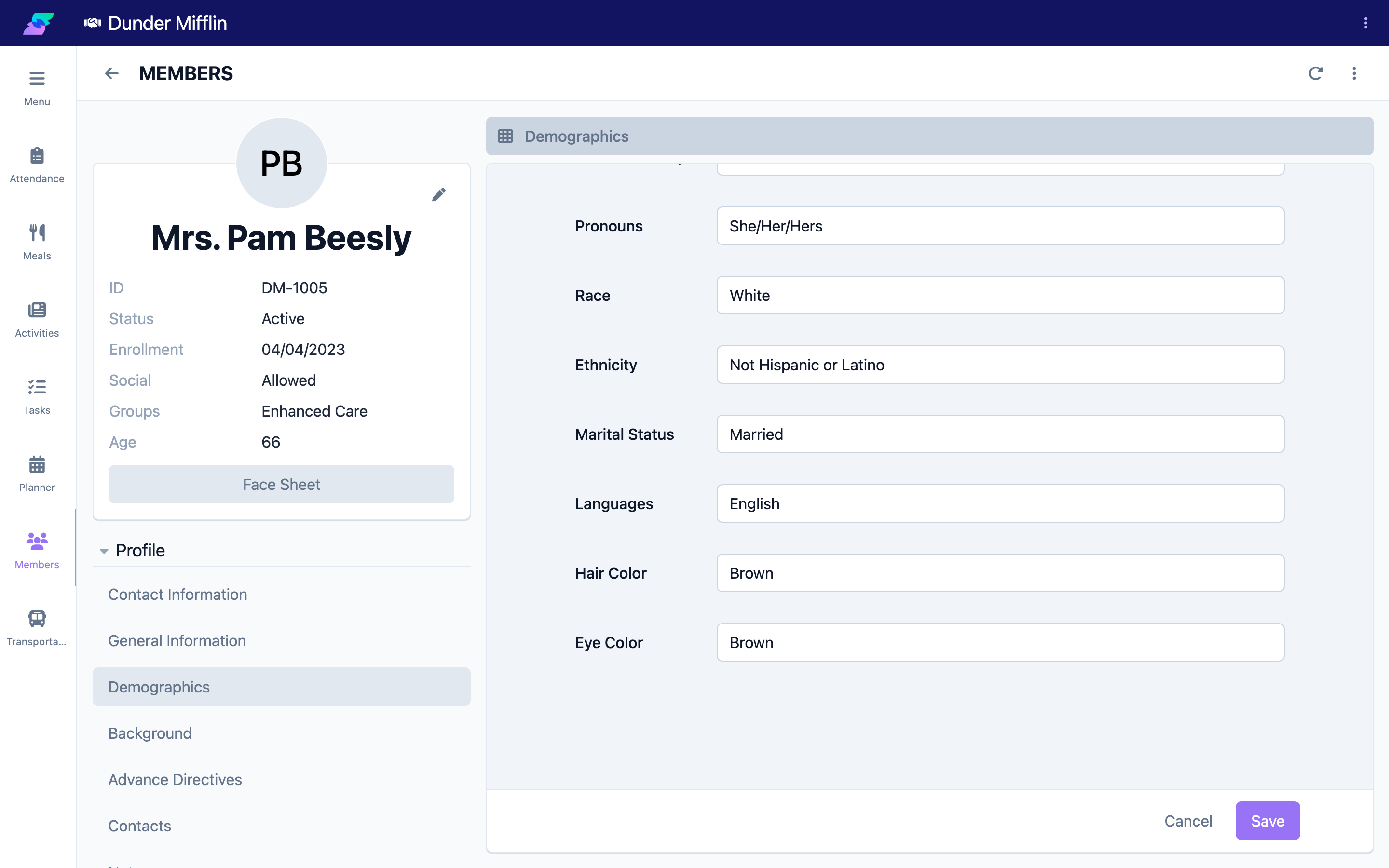The width and height of the screenshot is (1389, 868).
Task: Click the Enhanced Care group value
Action: pos(314,411)
